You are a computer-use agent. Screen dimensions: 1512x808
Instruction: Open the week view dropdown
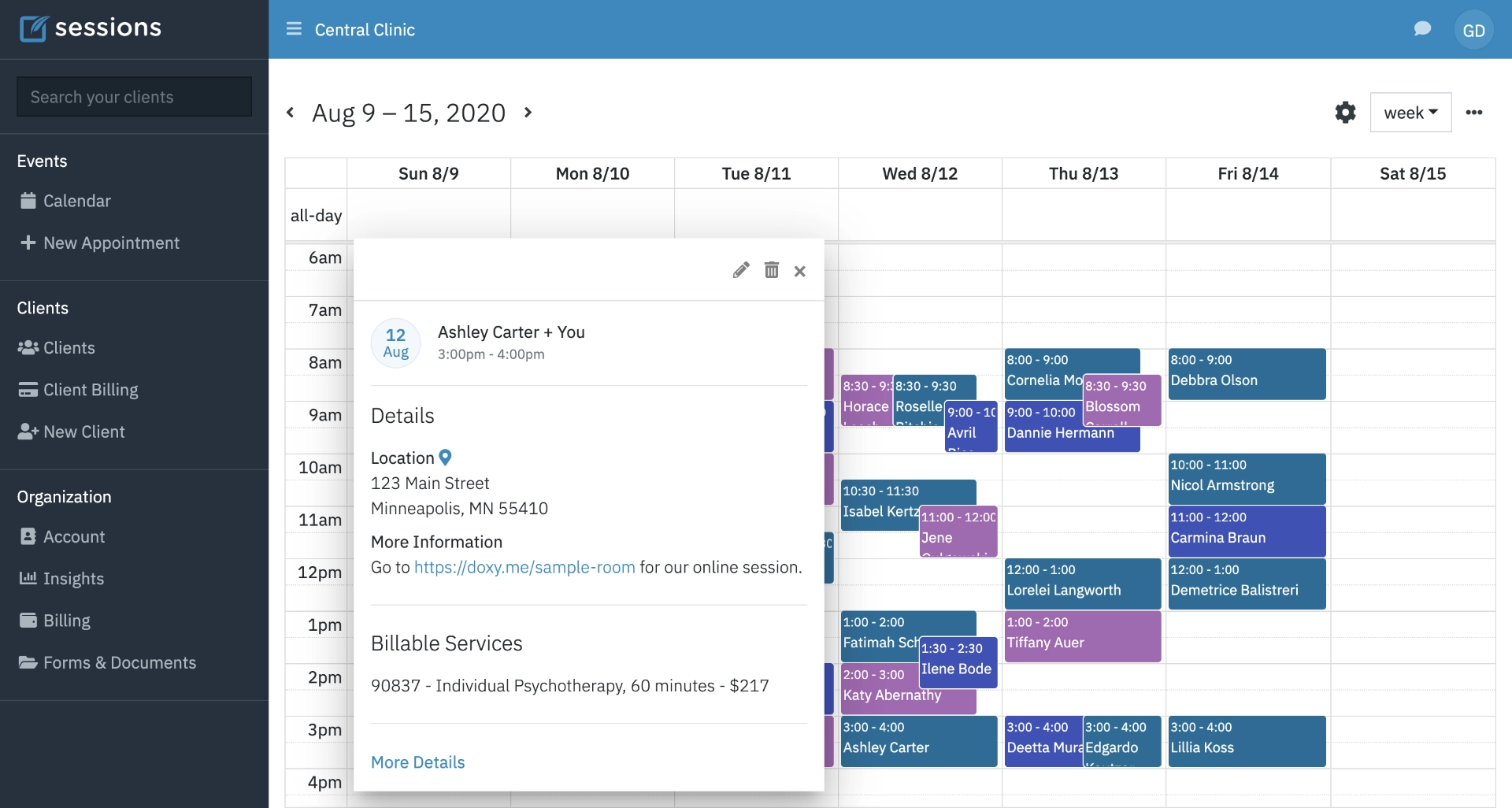click(x=1410, y=112)
